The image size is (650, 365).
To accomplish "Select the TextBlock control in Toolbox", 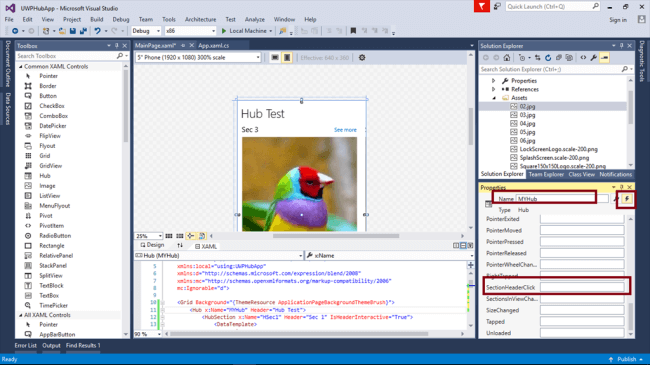I will point(51,285).
